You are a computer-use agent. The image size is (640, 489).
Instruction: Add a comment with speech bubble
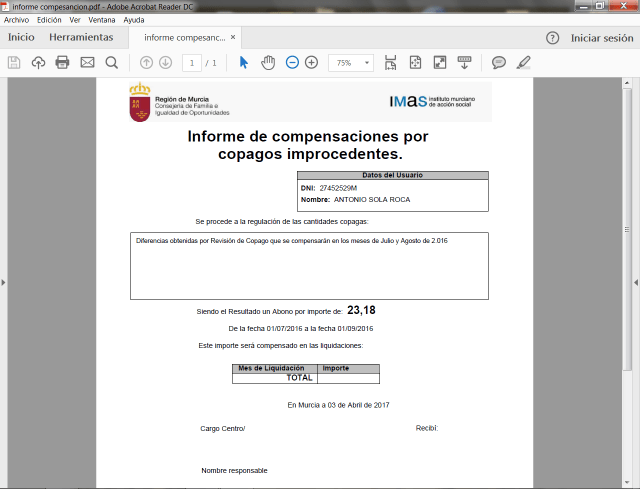coord(498,62)
